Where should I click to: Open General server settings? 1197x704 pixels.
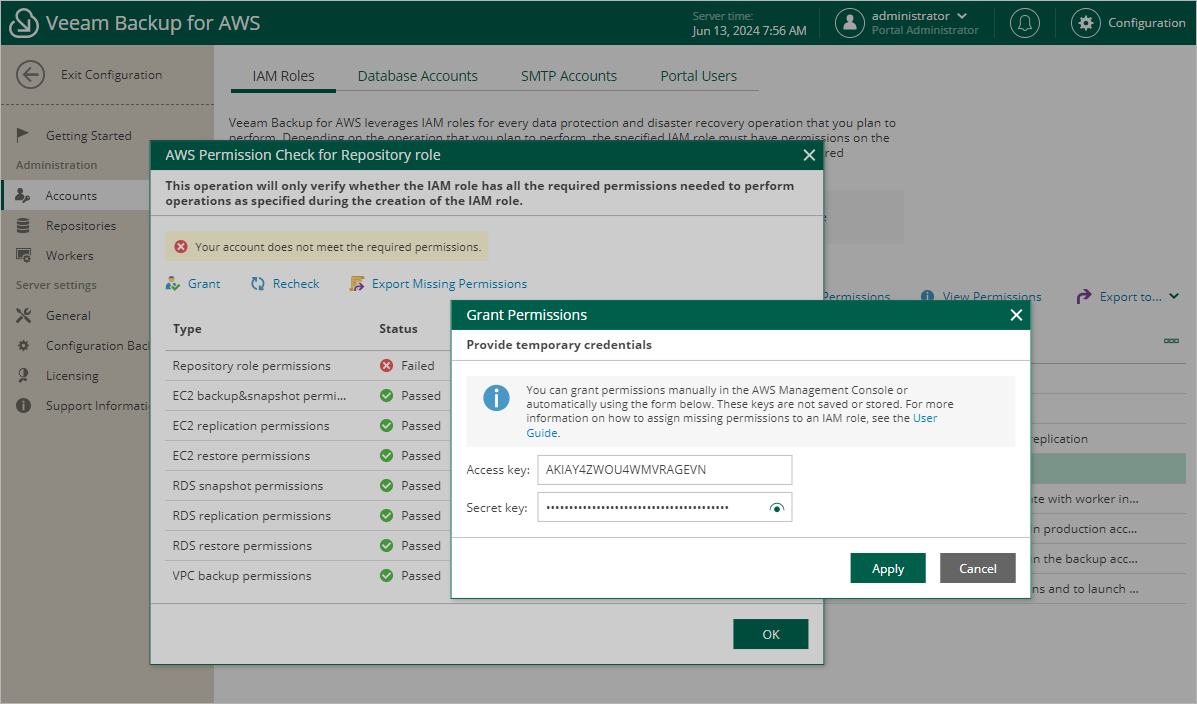[68, 315]
